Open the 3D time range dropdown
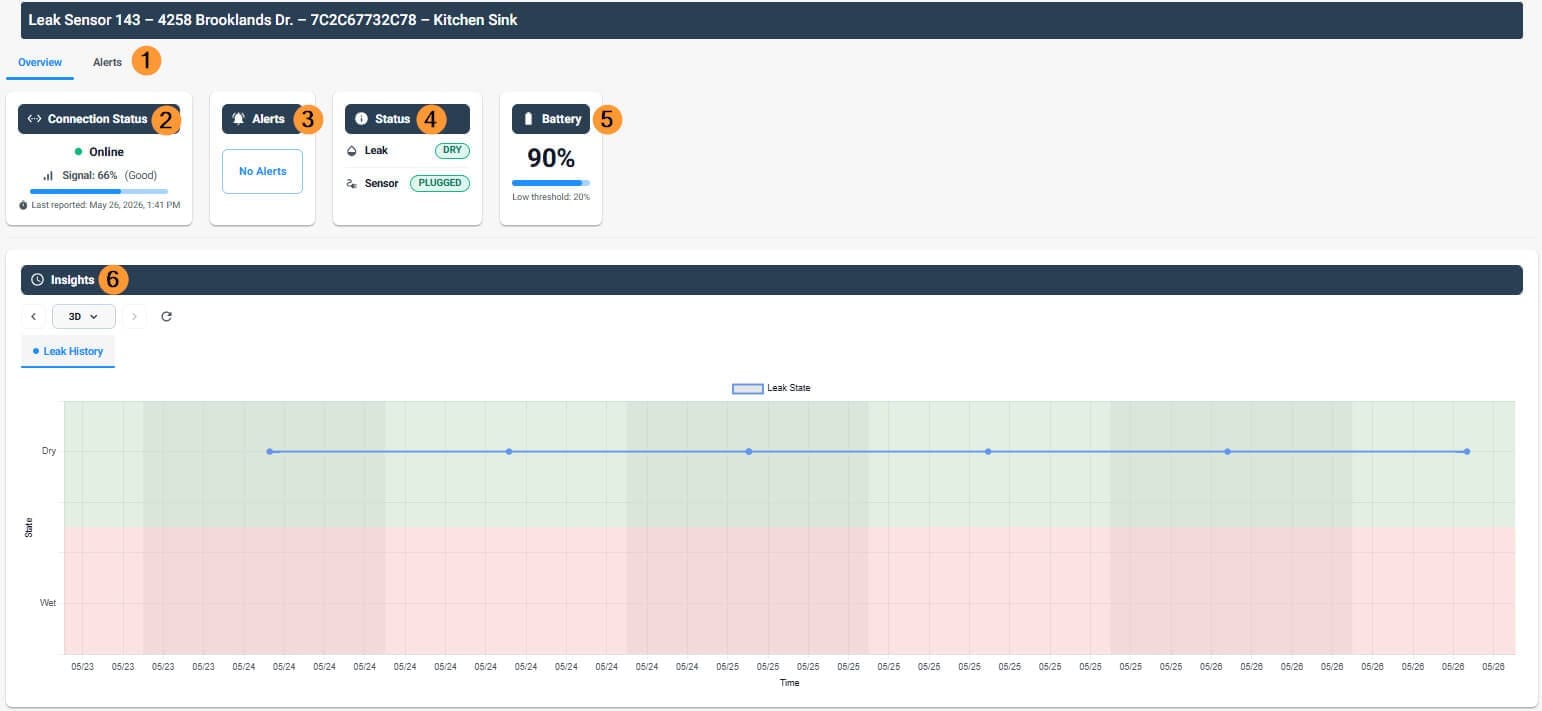Viewport: 1542px width, 711px height. pyautogui.click(x=84, y=317)
